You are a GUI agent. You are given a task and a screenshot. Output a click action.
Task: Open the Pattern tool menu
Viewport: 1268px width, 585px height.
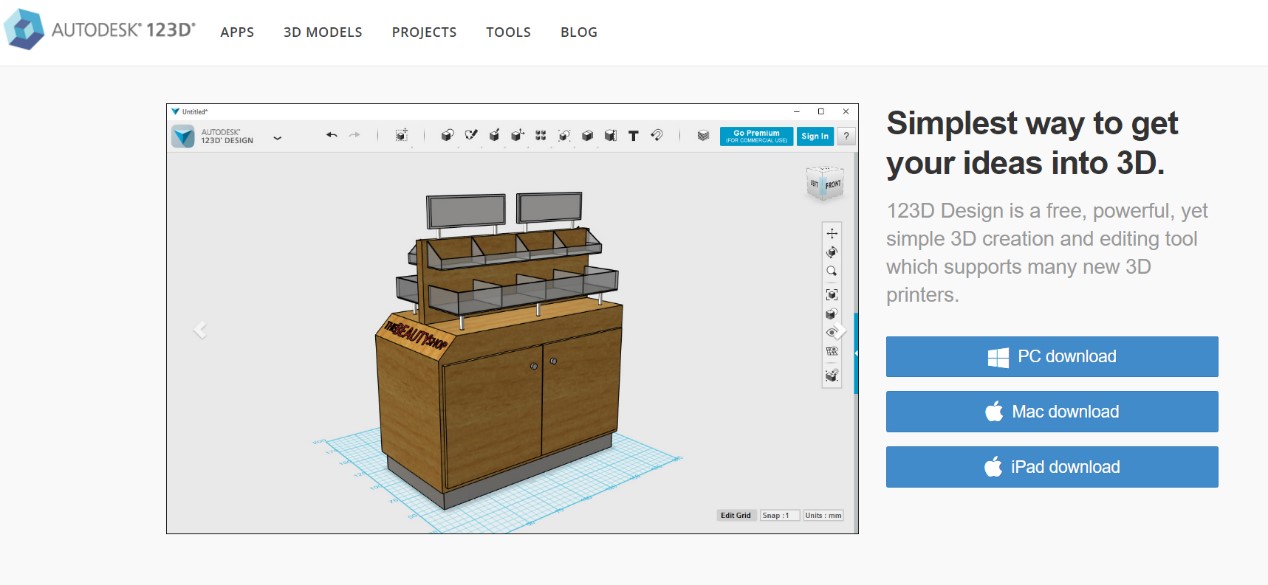coord(540,135)
